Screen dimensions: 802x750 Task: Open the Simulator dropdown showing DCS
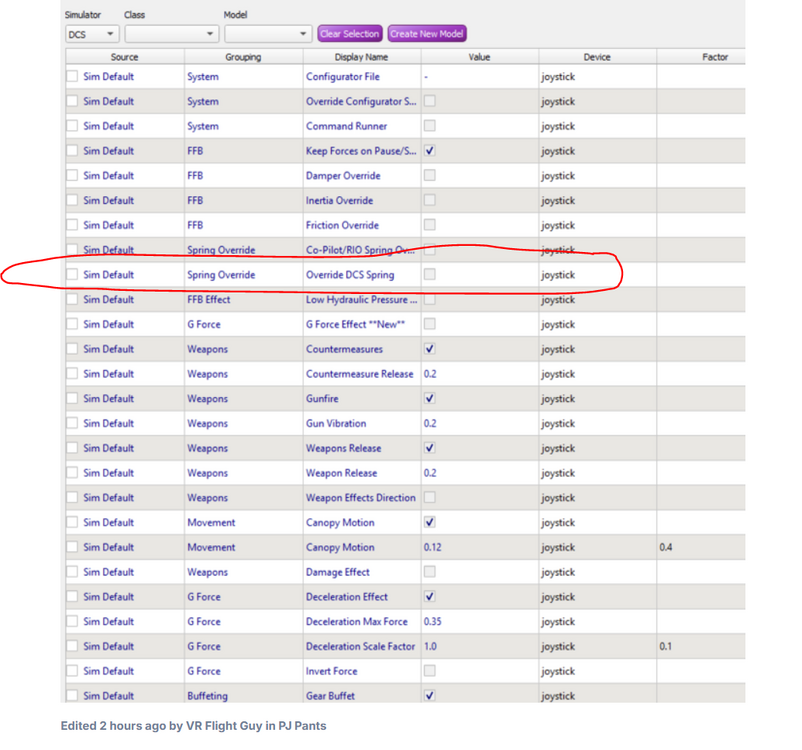tap(87, 34)
